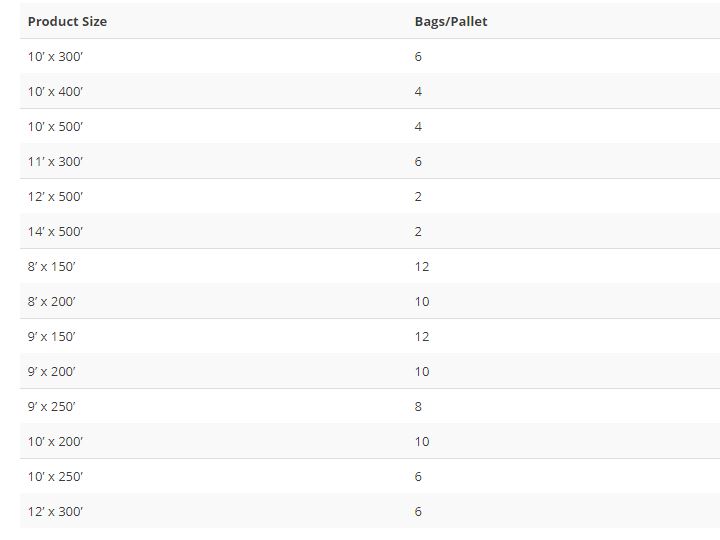Screen dimensions: 720x540
Task: Click the 12' x 500' size entry
Action: (55, 196)
